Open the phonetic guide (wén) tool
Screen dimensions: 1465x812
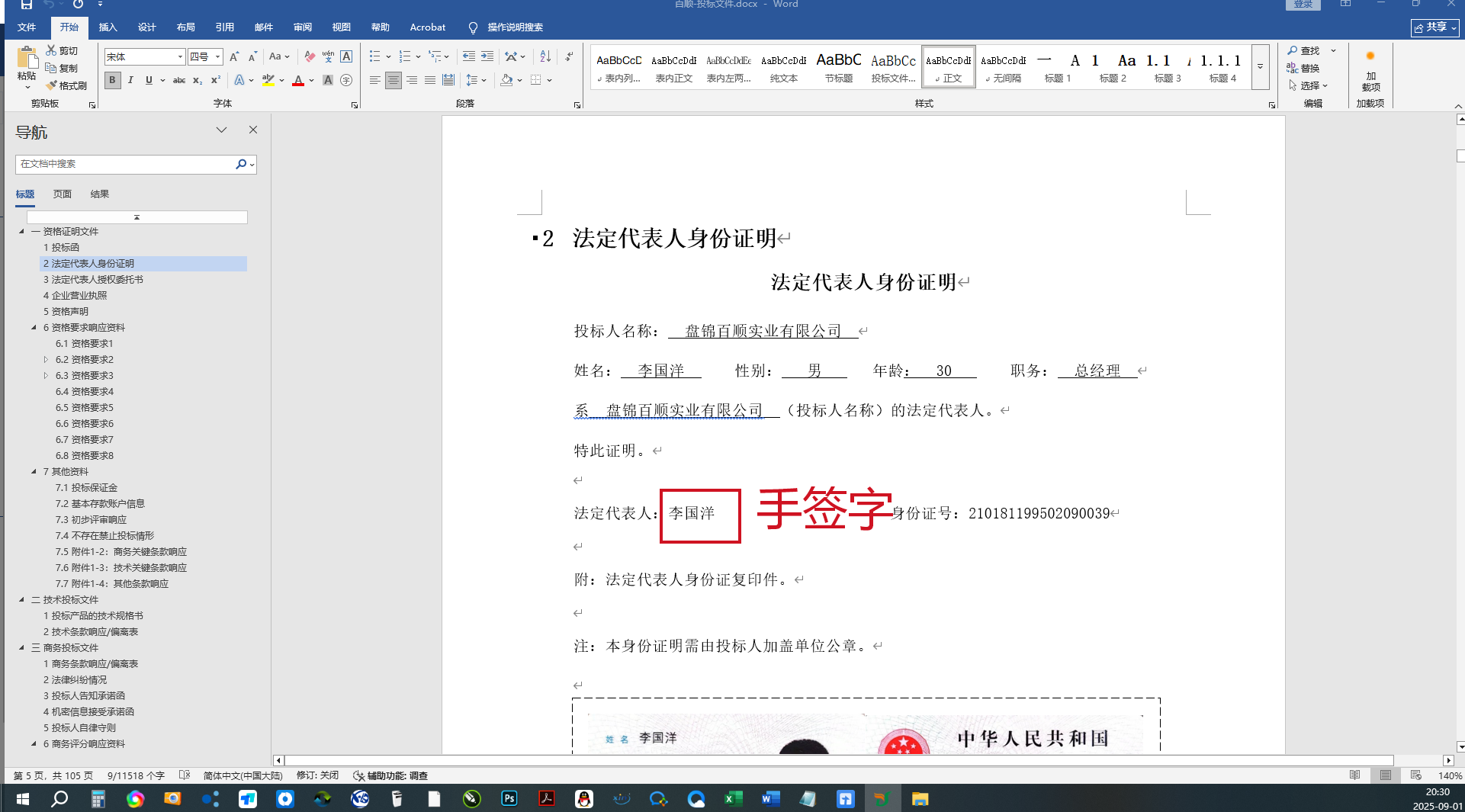pos(328,56)
